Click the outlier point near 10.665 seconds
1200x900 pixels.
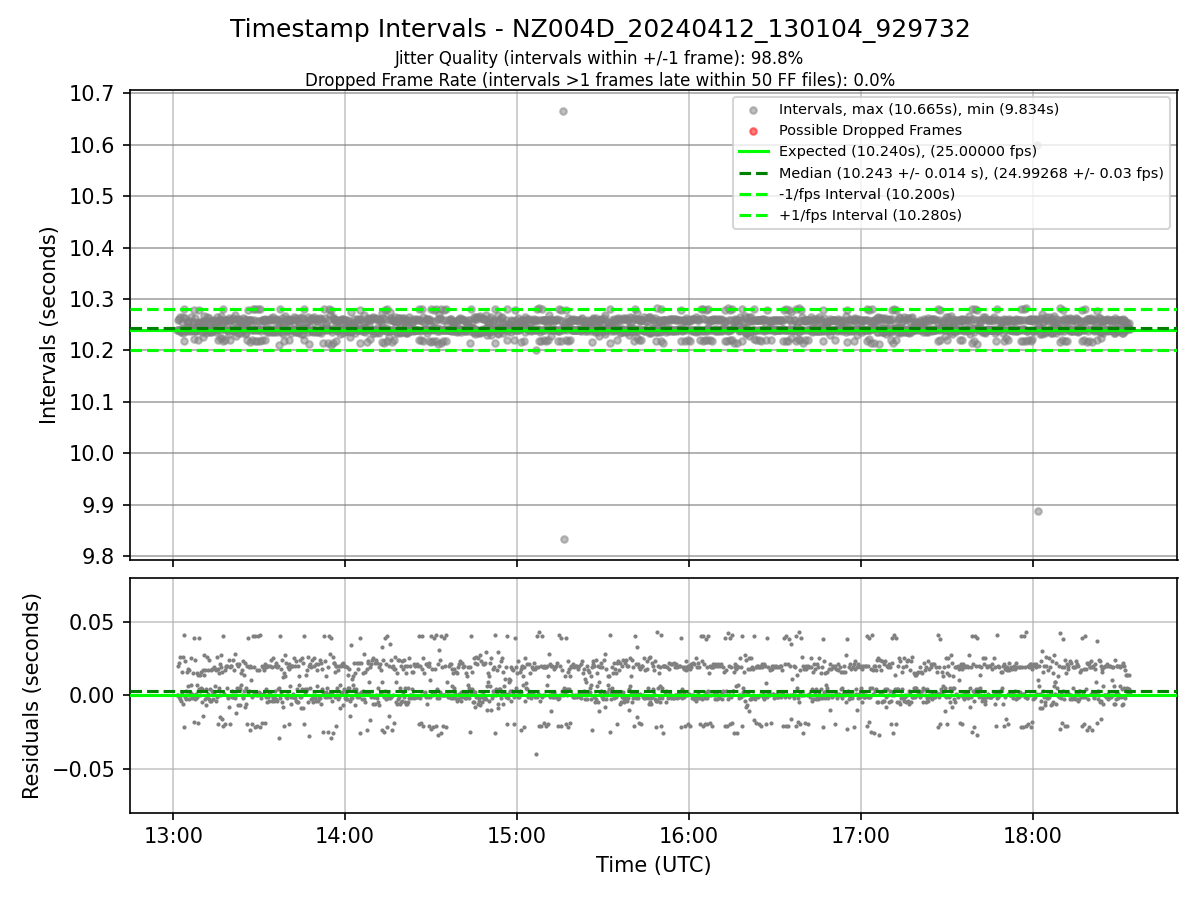[563, 111]
